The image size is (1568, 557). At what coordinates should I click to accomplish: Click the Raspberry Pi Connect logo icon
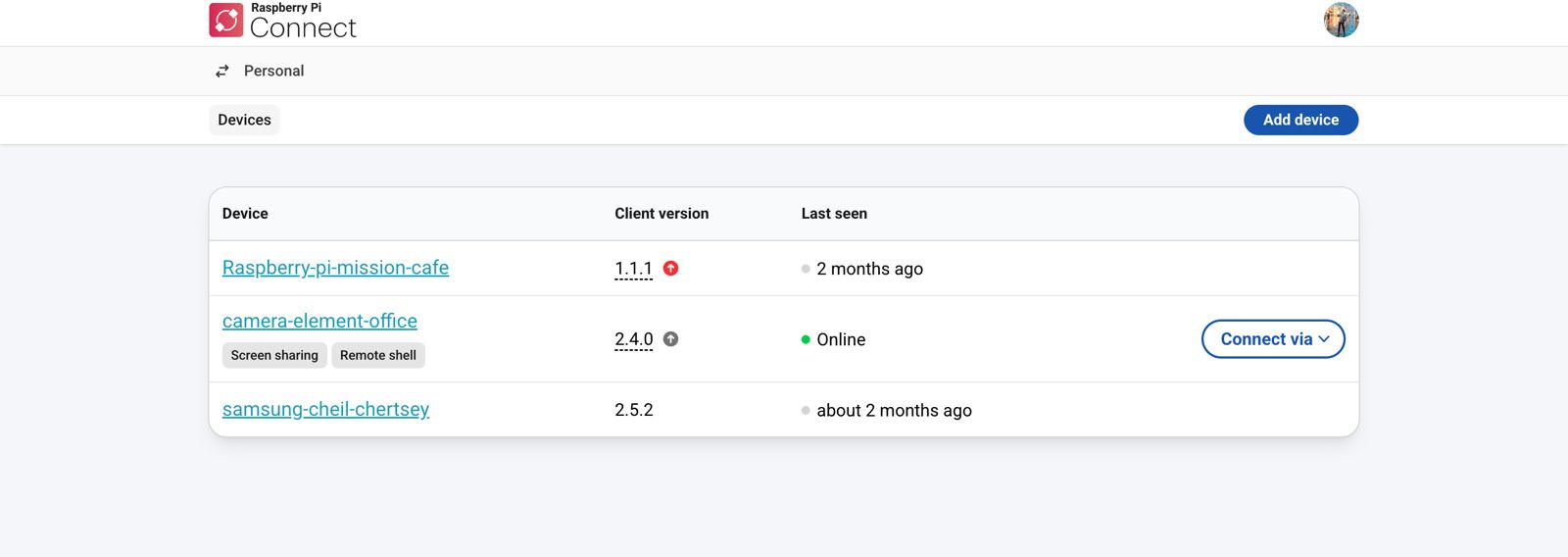pos(225,21)
